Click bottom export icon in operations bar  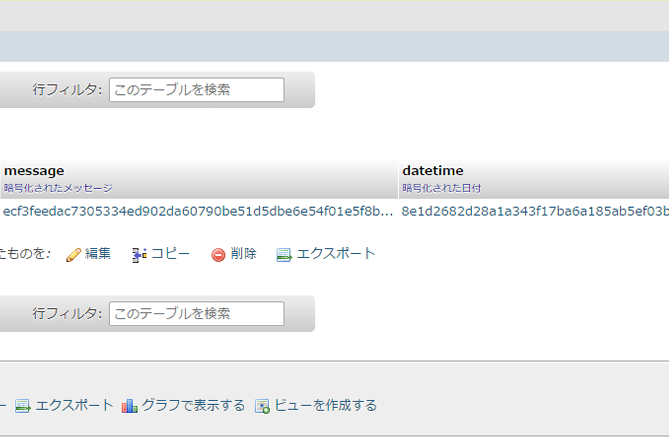click(x=23, y=406)
